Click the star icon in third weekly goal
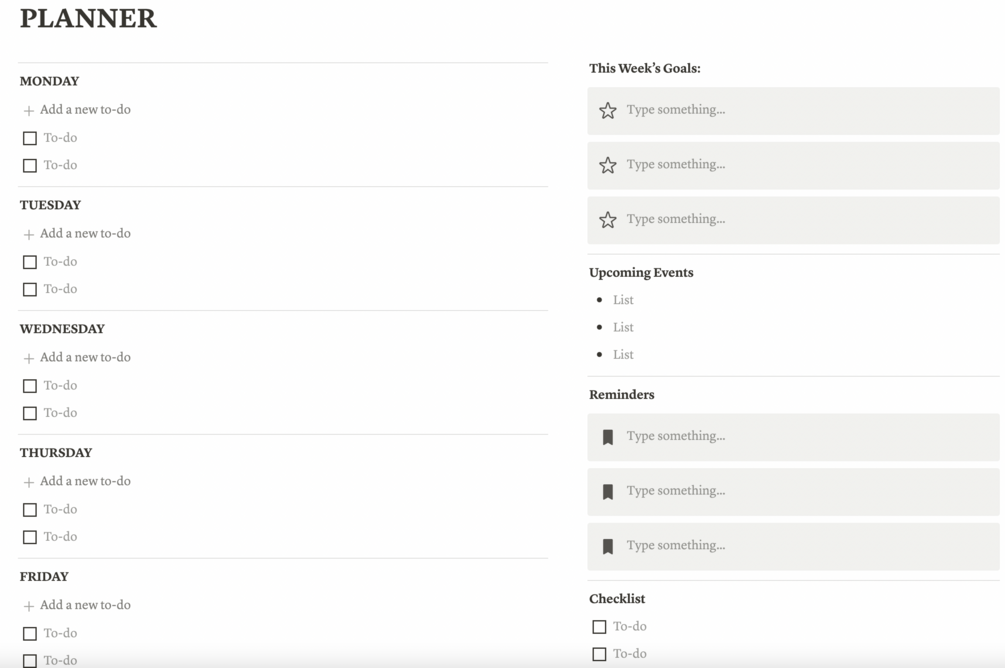This screenshot has width=1005, height=668. point(608,220)
